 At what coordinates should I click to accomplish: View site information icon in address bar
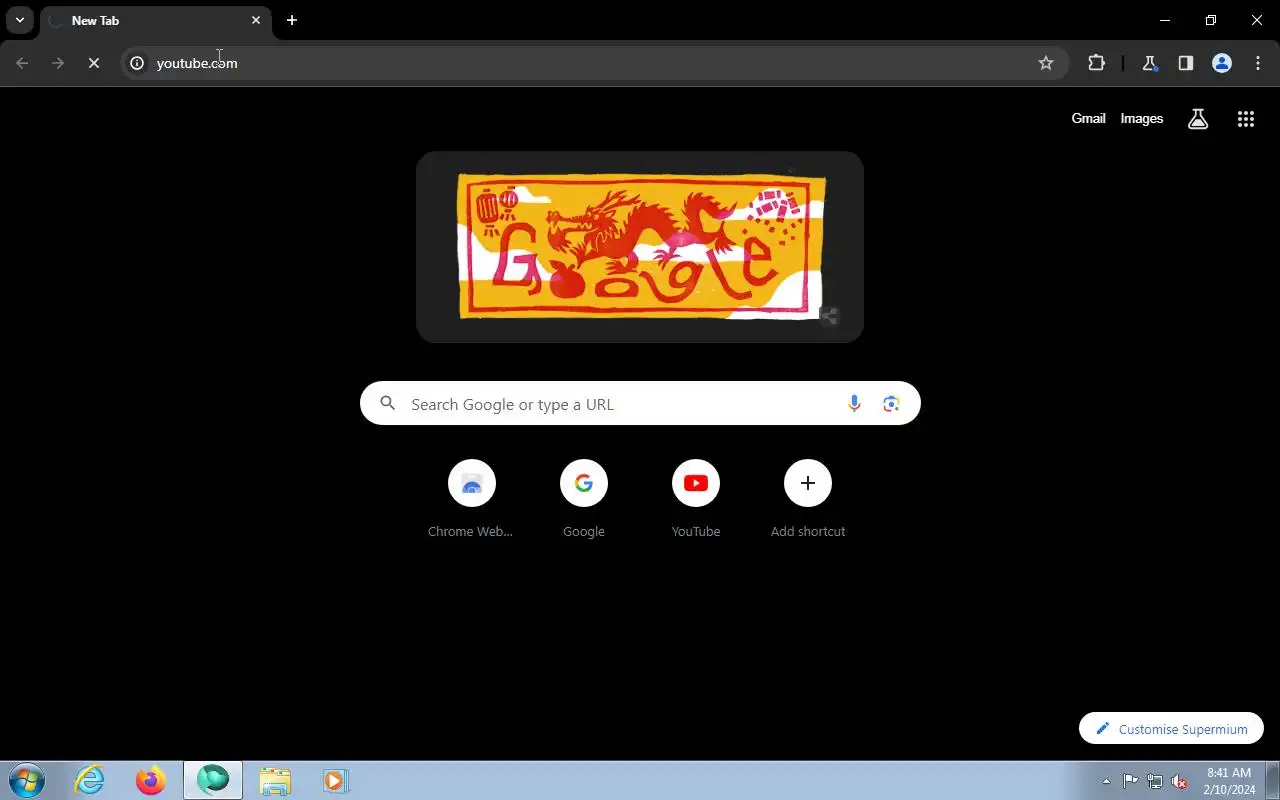point(137,63)
